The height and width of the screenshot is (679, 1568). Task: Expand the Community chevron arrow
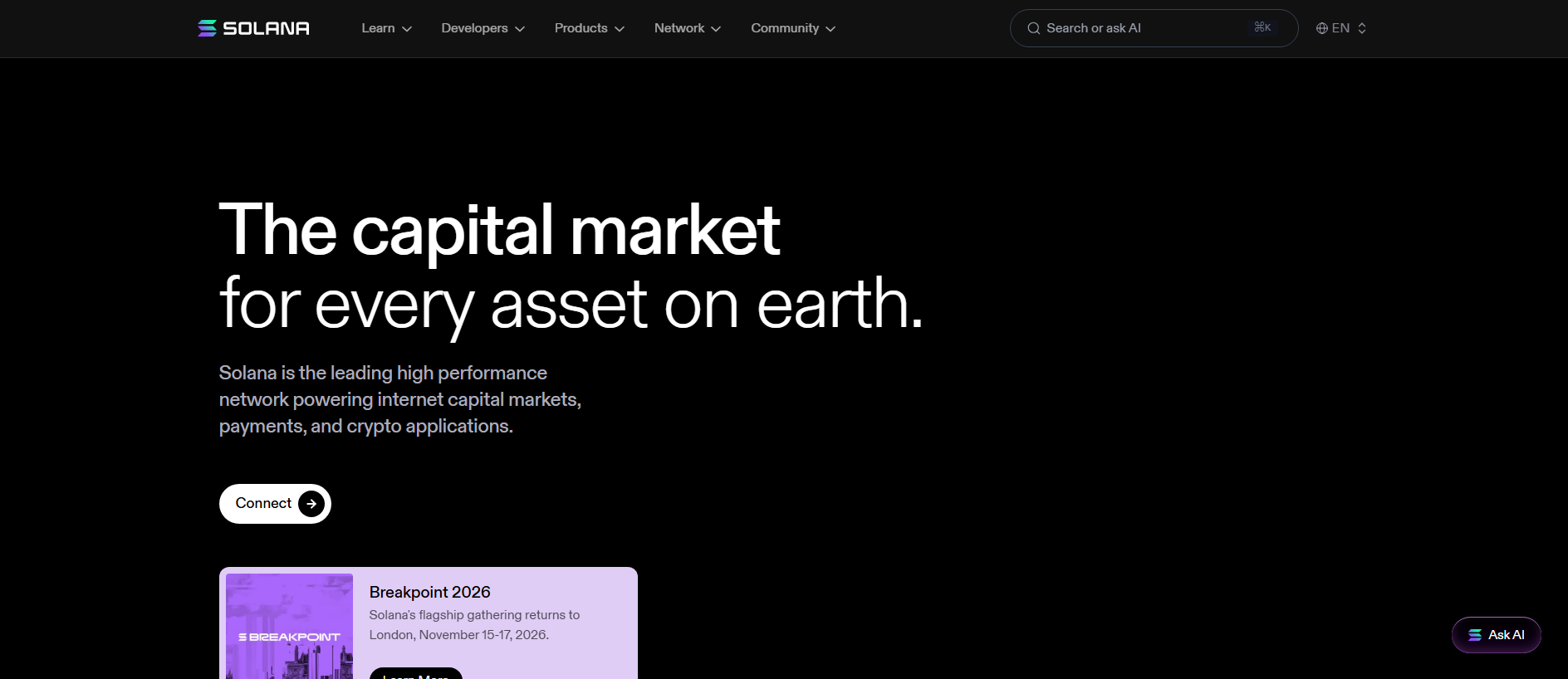[831, 29]
